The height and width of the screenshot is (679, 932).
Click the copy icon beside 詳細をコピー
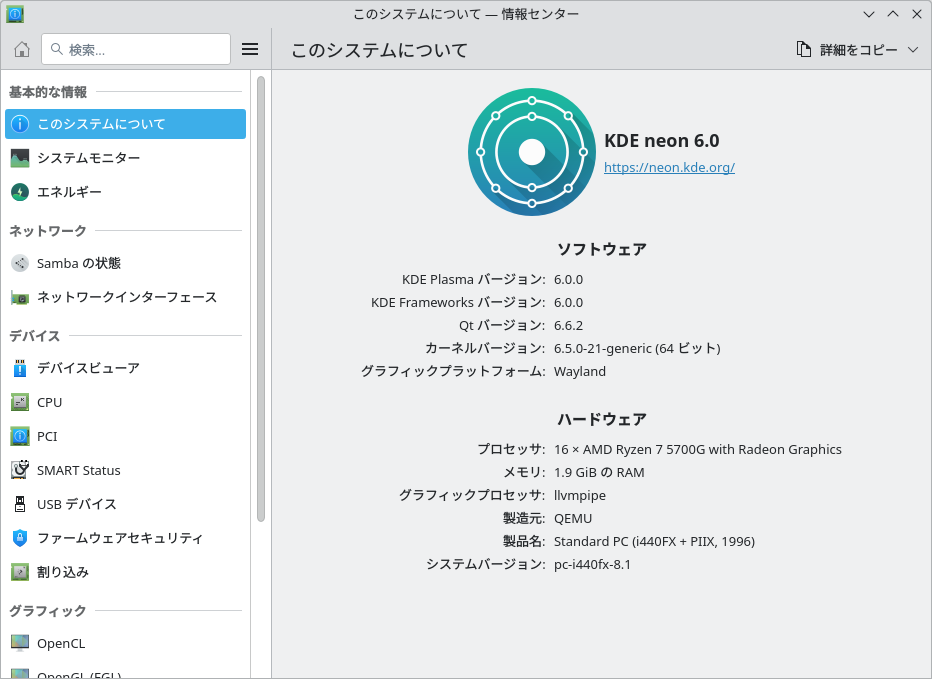coord(804,49)
